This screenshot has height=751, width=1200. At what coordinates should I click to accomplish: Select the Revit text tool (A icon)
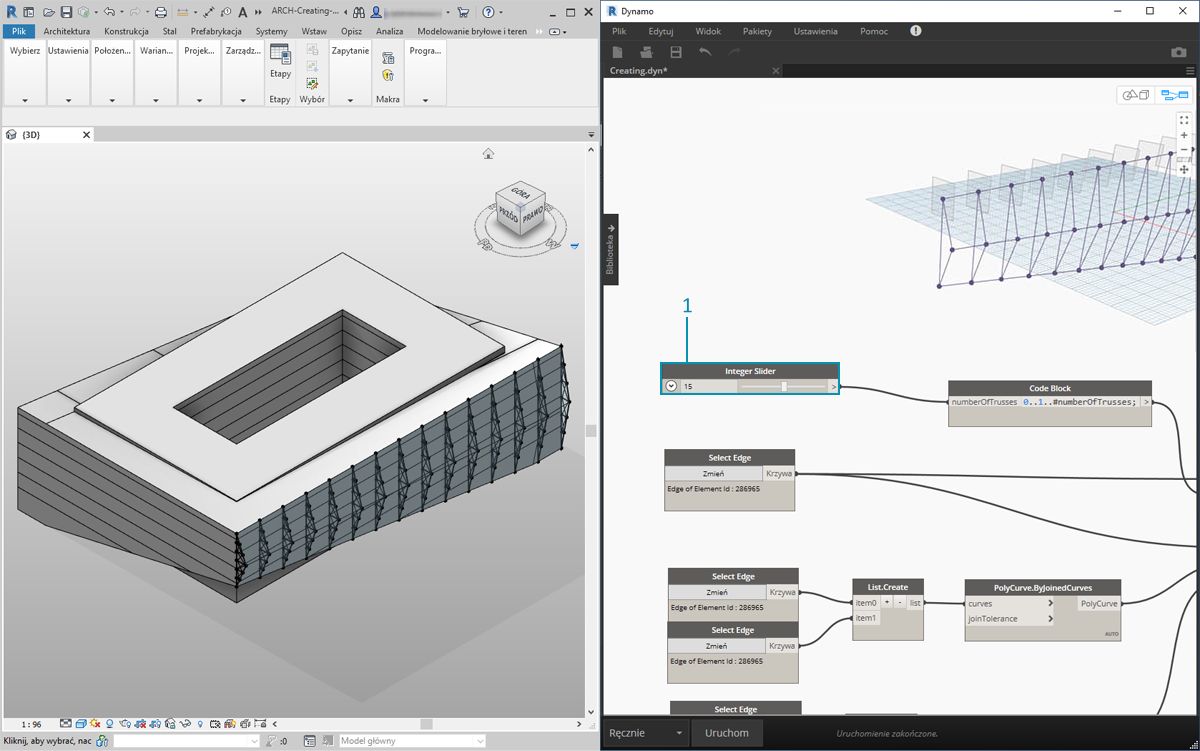point(242,12)
